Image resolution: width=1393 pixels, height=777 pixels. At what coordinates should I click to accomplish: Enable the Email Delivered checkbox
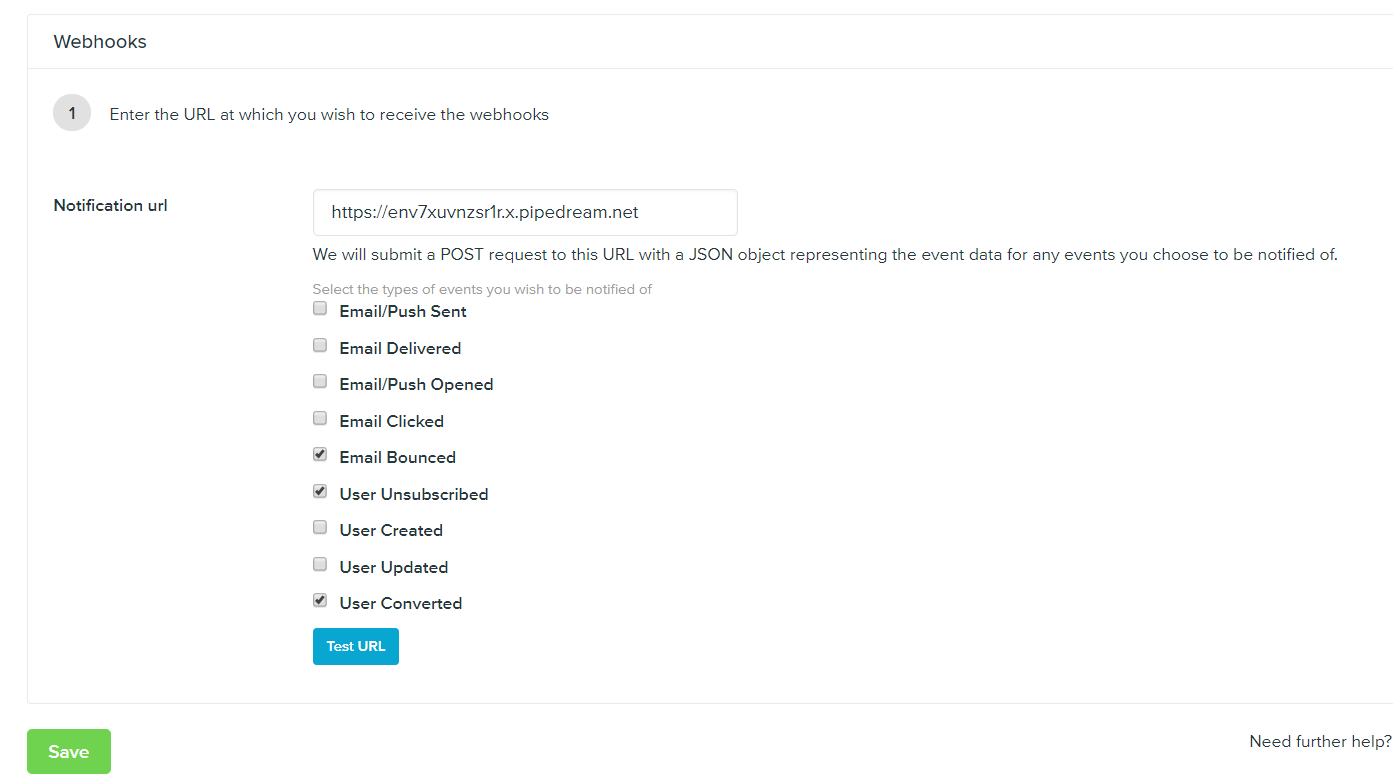(x=320, y=346)
